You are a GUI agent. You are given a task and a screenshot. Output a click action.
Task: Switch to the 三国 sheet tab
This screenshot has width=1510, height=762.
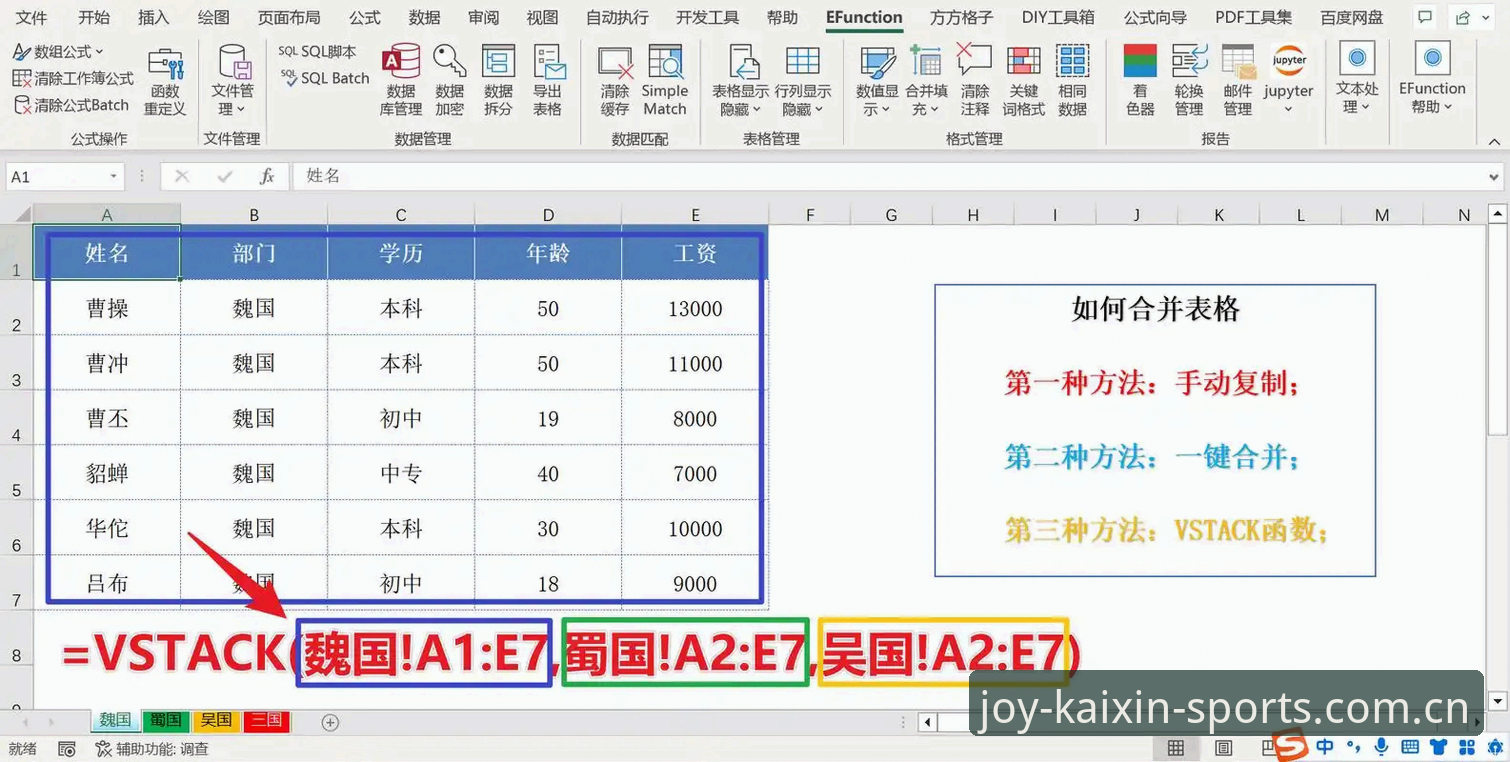tap(266, 720)
